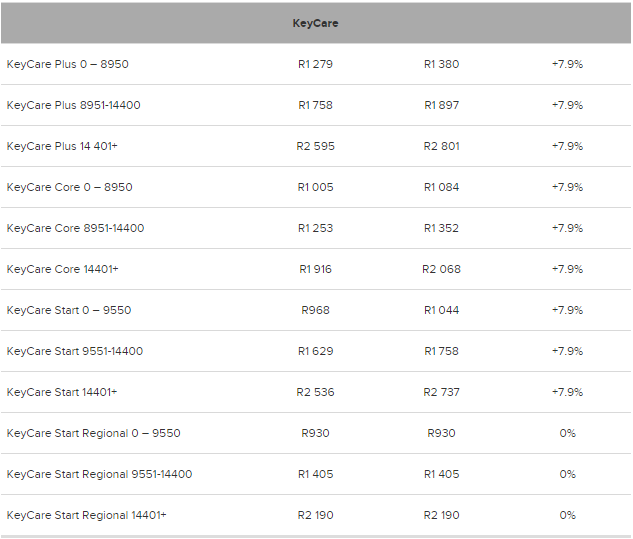The image size is (633, 539).
Task: Click the KeyCare Start Regional 14401+ label
Action: coord(86,515)
